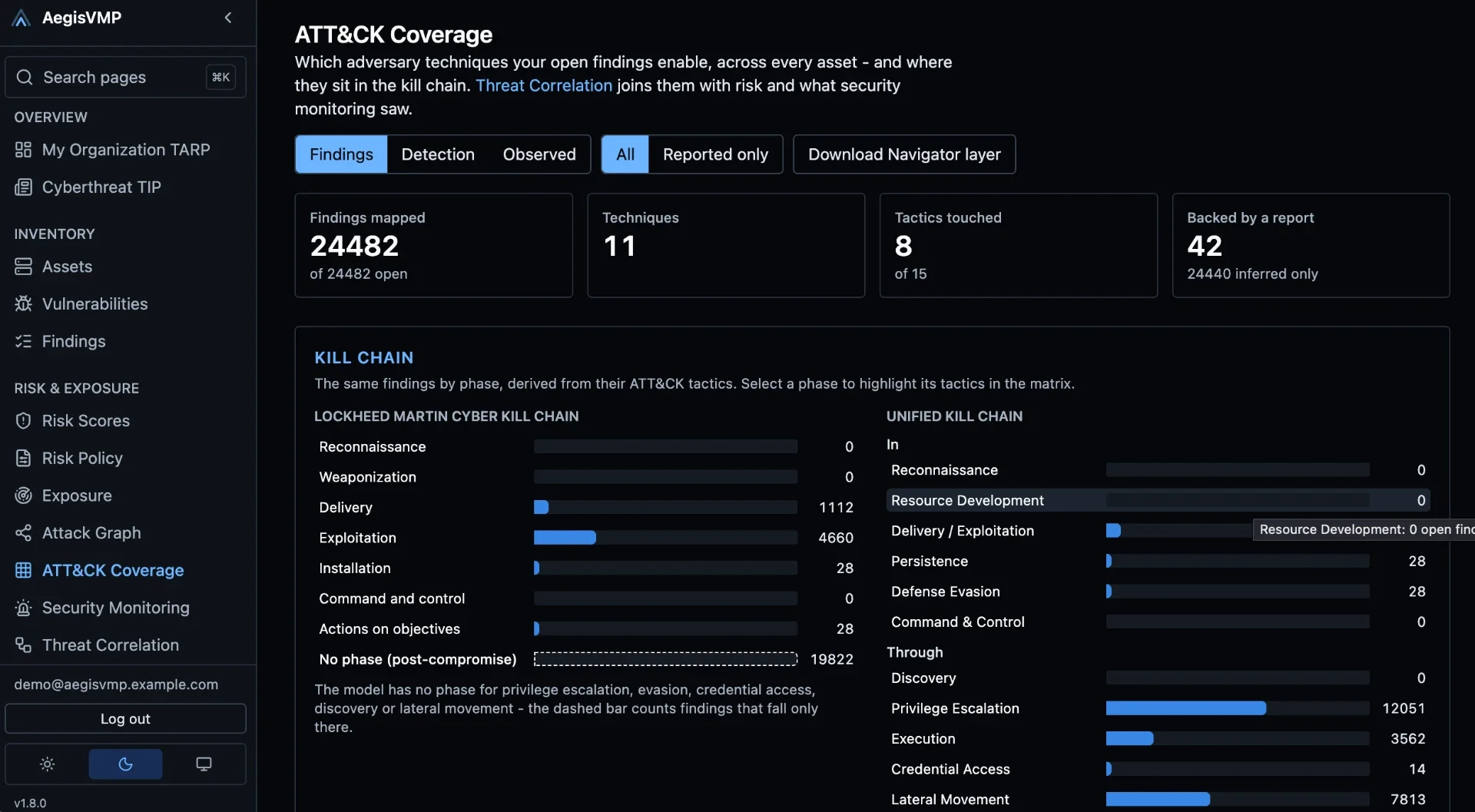Select the Findings view tab
This screenshot has height=812, width=1475.
341,154
